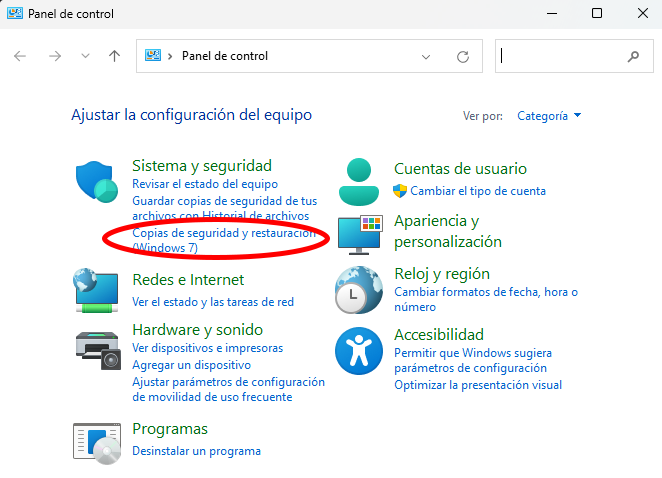
Task: Click Agregar un dispositivo
Action: coord(192,365)
